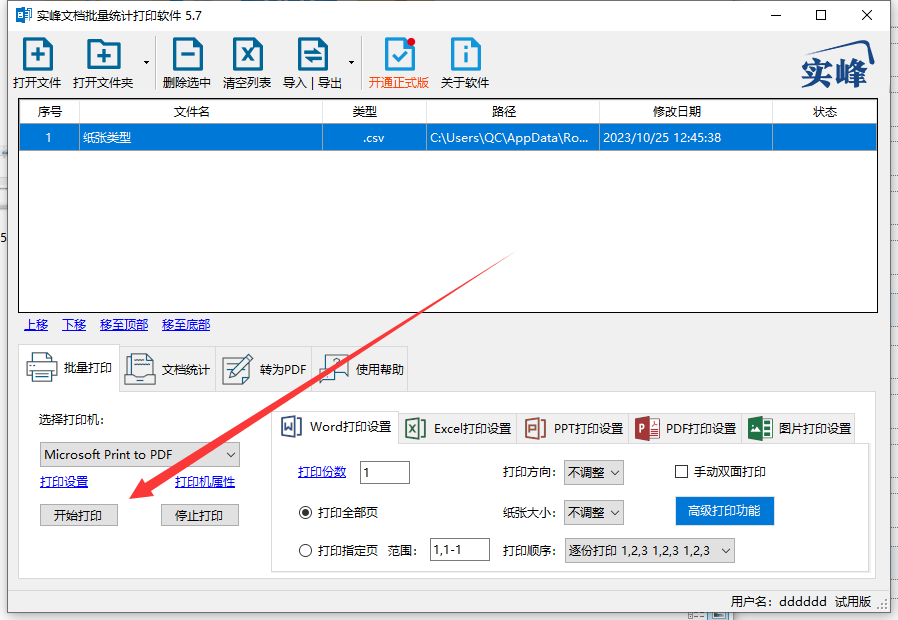Click the 打印份数 number input field
This screenshot has width=898, height=620.
click(385, 472)
